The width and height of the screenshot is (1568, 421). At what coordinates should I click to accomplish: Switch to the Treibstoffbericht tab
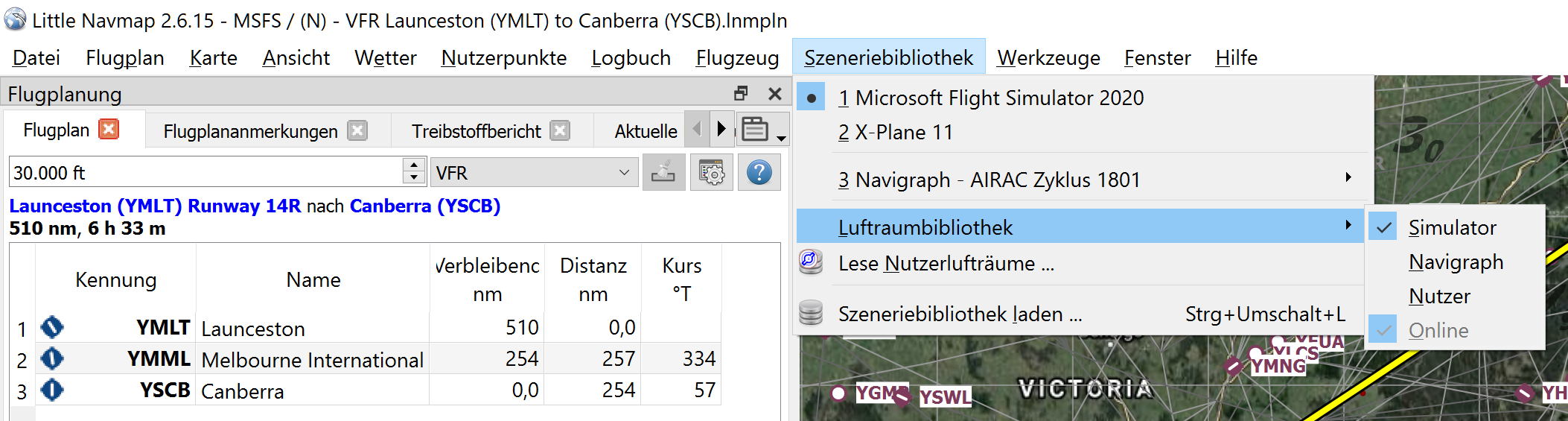tap(476, 131)
